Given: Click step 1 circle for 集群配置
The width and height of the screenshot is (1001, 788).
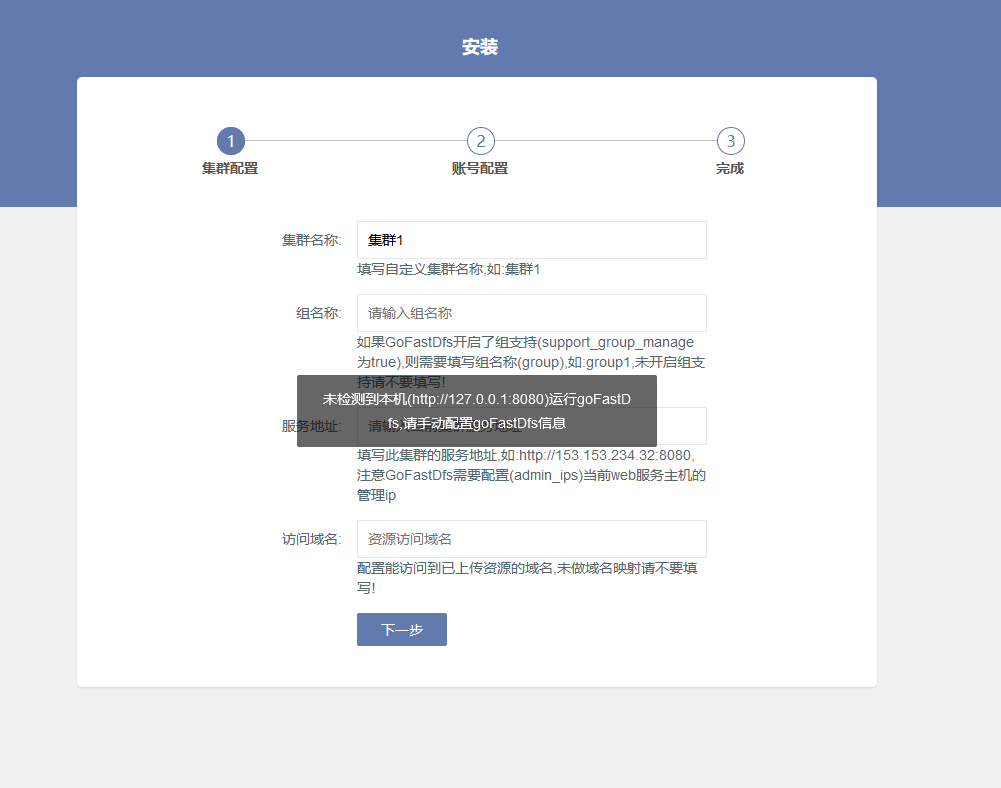Looking at the screenshot, I should pos(230,141).
